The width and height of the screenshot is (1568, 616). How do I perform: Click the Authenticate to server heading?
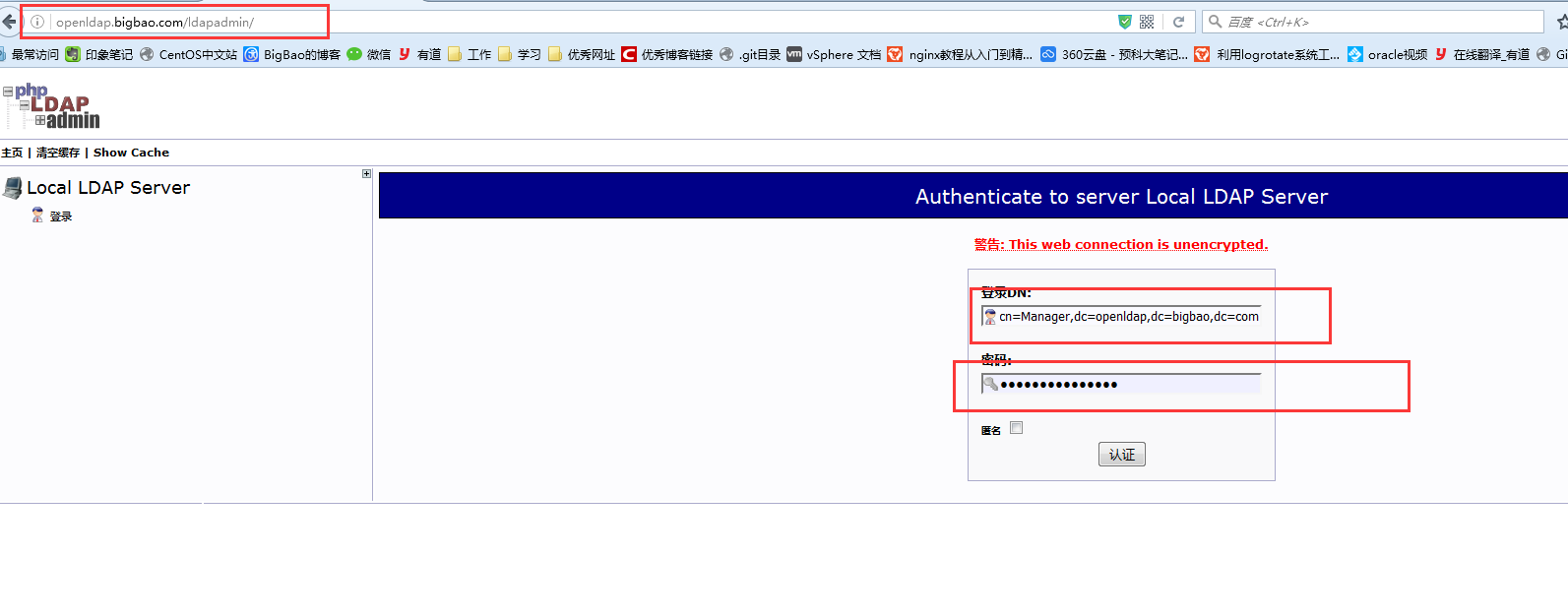click(x=1121, y=197)
